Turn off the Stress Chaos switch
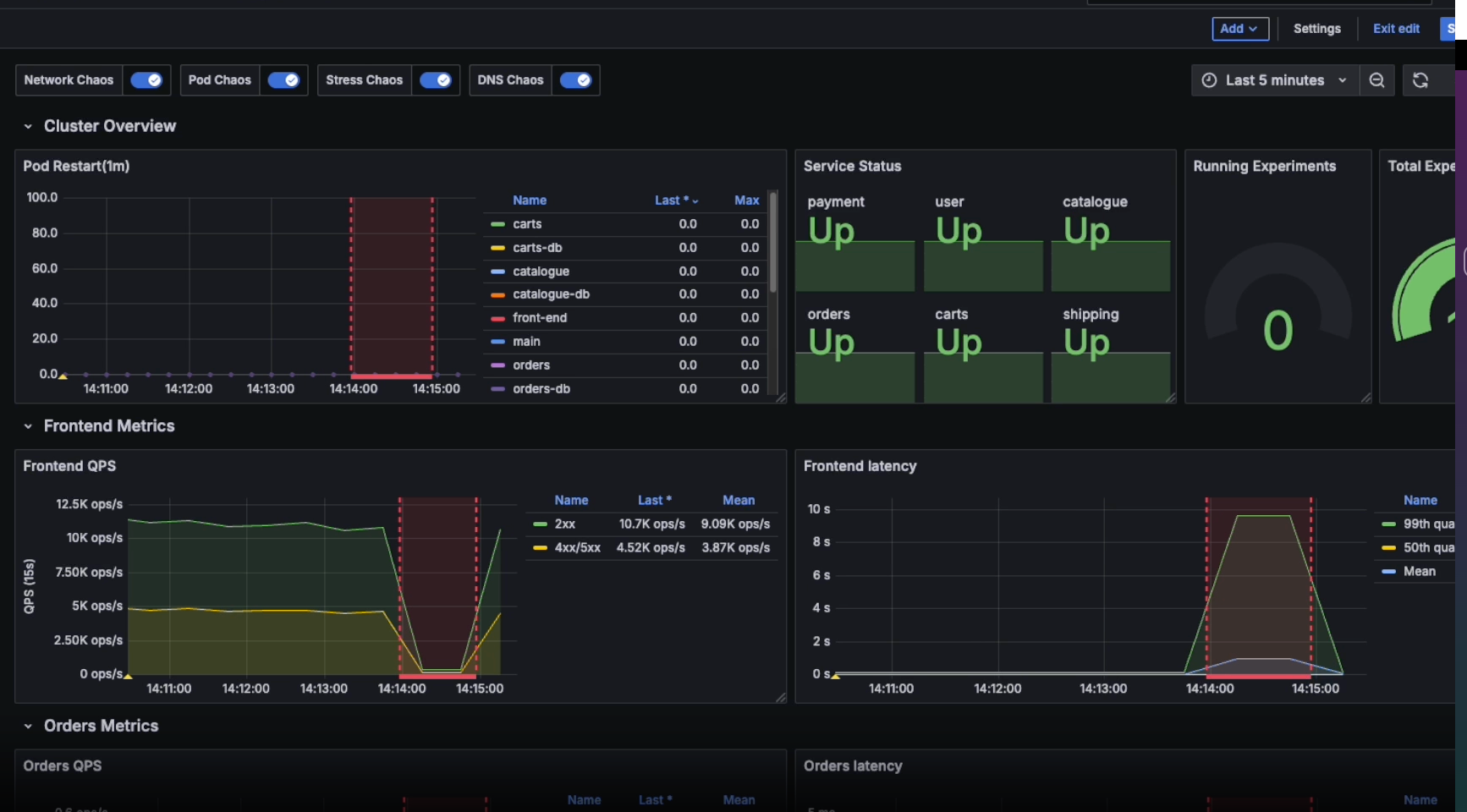This screenshot has width=1467, height=812. [x=436, y=80]
